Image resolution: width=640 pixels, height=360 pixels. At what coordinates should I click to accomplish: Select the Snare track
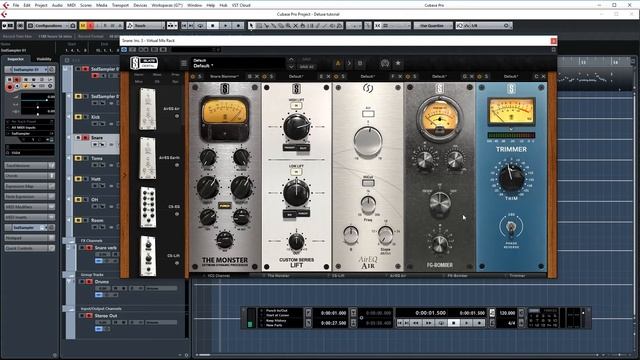pos(96,138)
